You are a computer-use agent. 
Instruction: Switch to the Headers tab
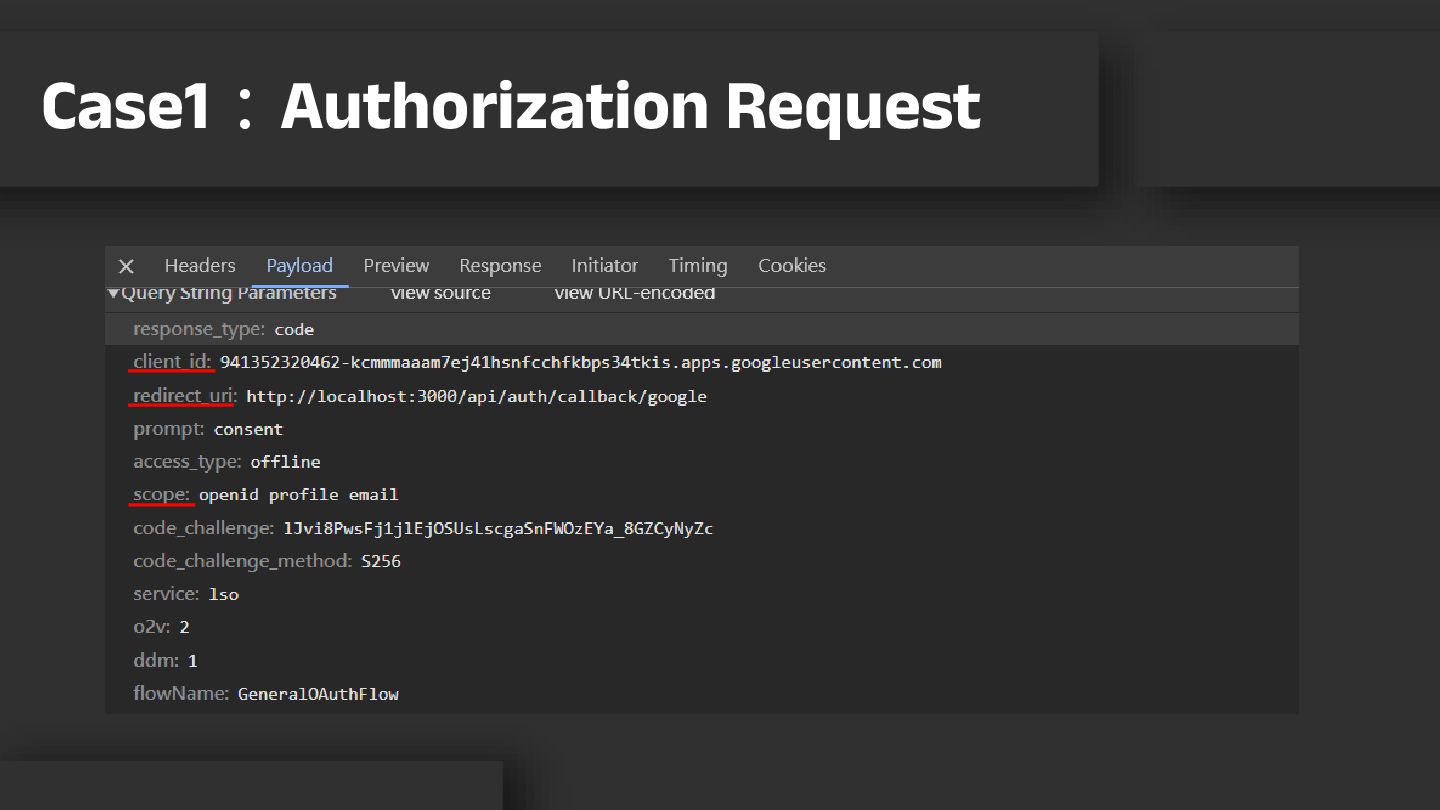coord(200,266)
